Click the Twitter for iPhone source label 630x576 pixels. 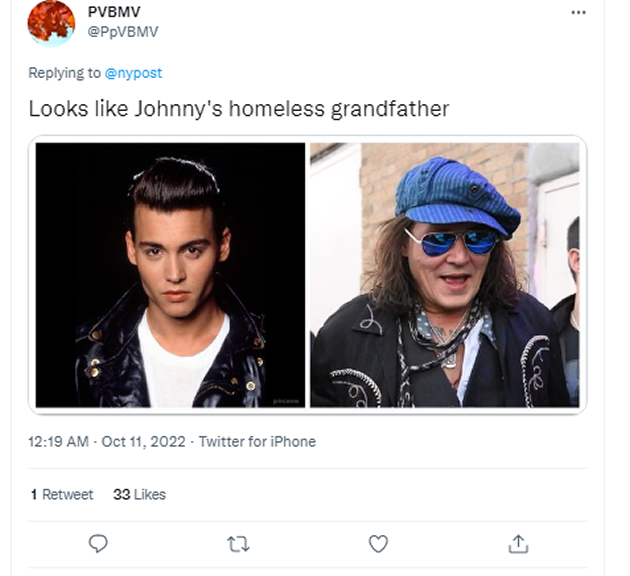coord(258,442)
